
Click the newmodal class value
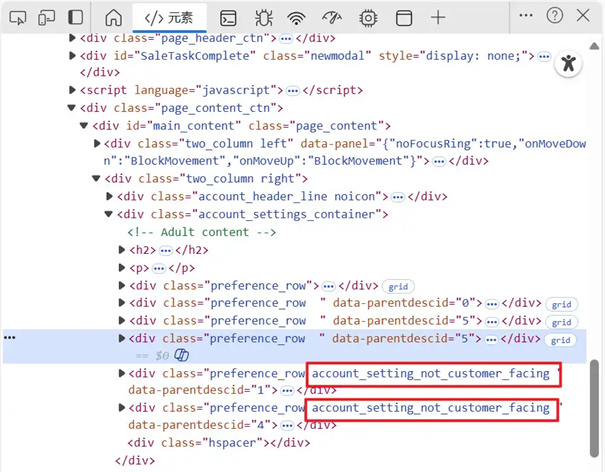coord(338,56)
